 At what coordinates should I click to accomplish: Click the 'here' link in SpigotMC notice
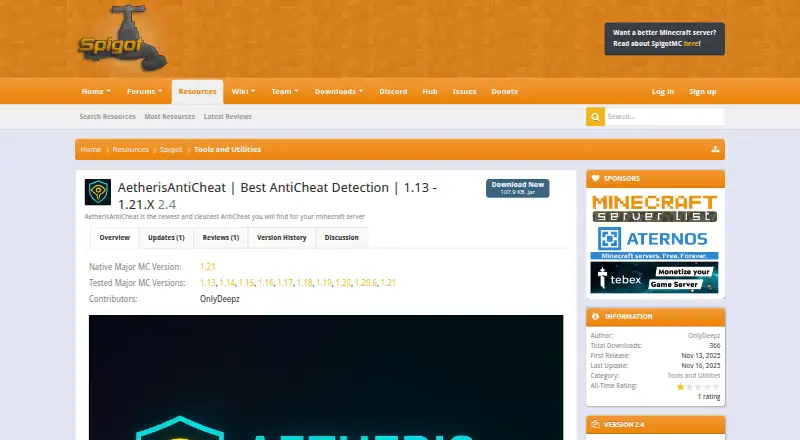click(691, 44)
